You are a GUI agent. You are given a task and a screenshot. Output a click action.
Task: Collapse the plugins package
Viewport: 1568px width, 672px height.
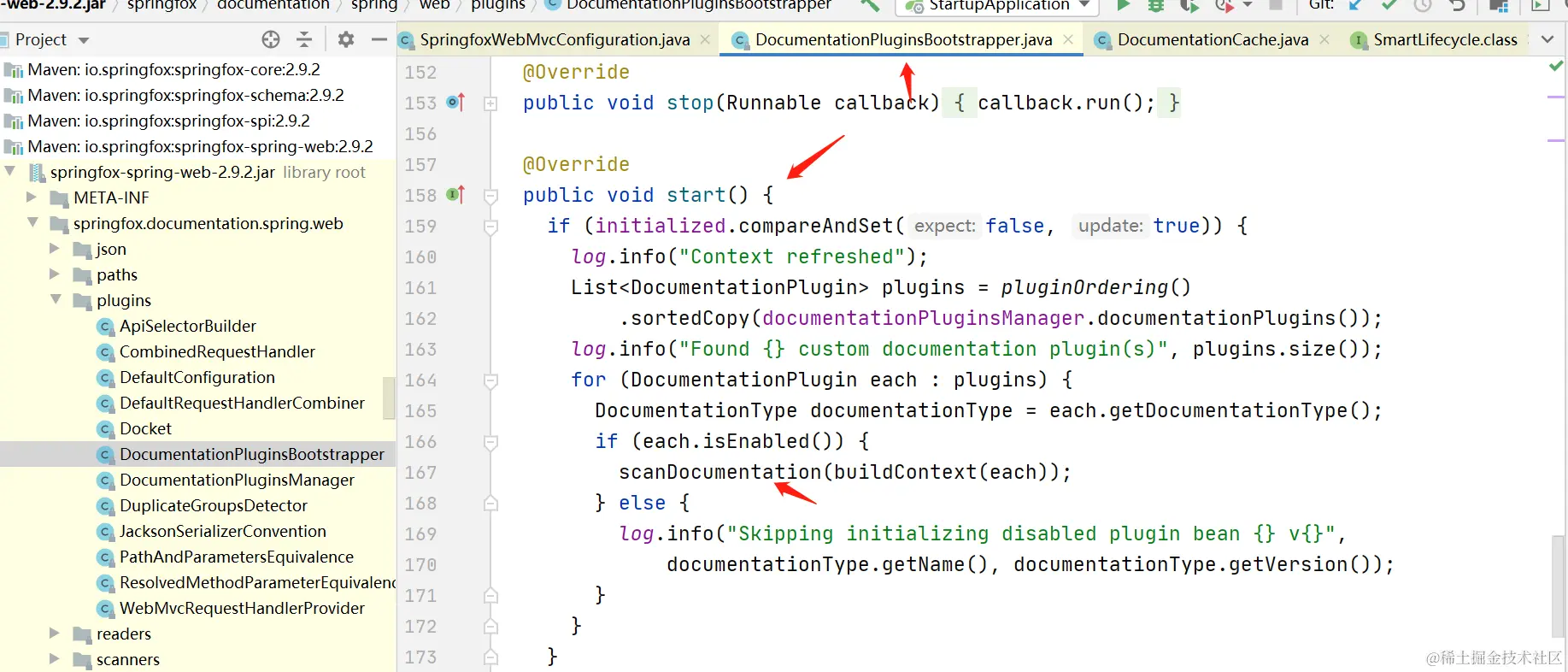point(56,299)
